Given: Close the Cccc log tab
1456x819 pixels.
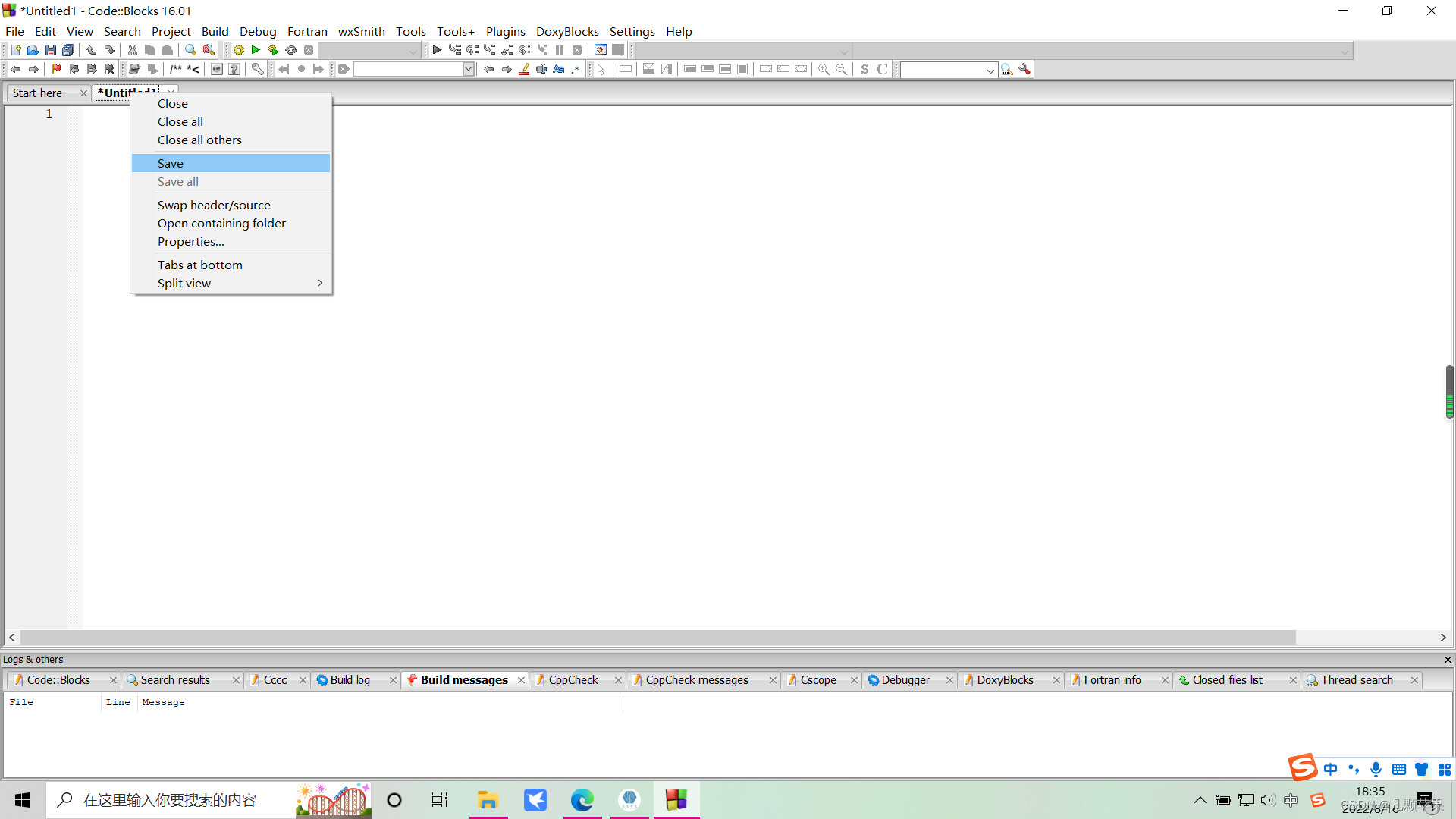Looking at the screenshot, I should tap(303, 680).
